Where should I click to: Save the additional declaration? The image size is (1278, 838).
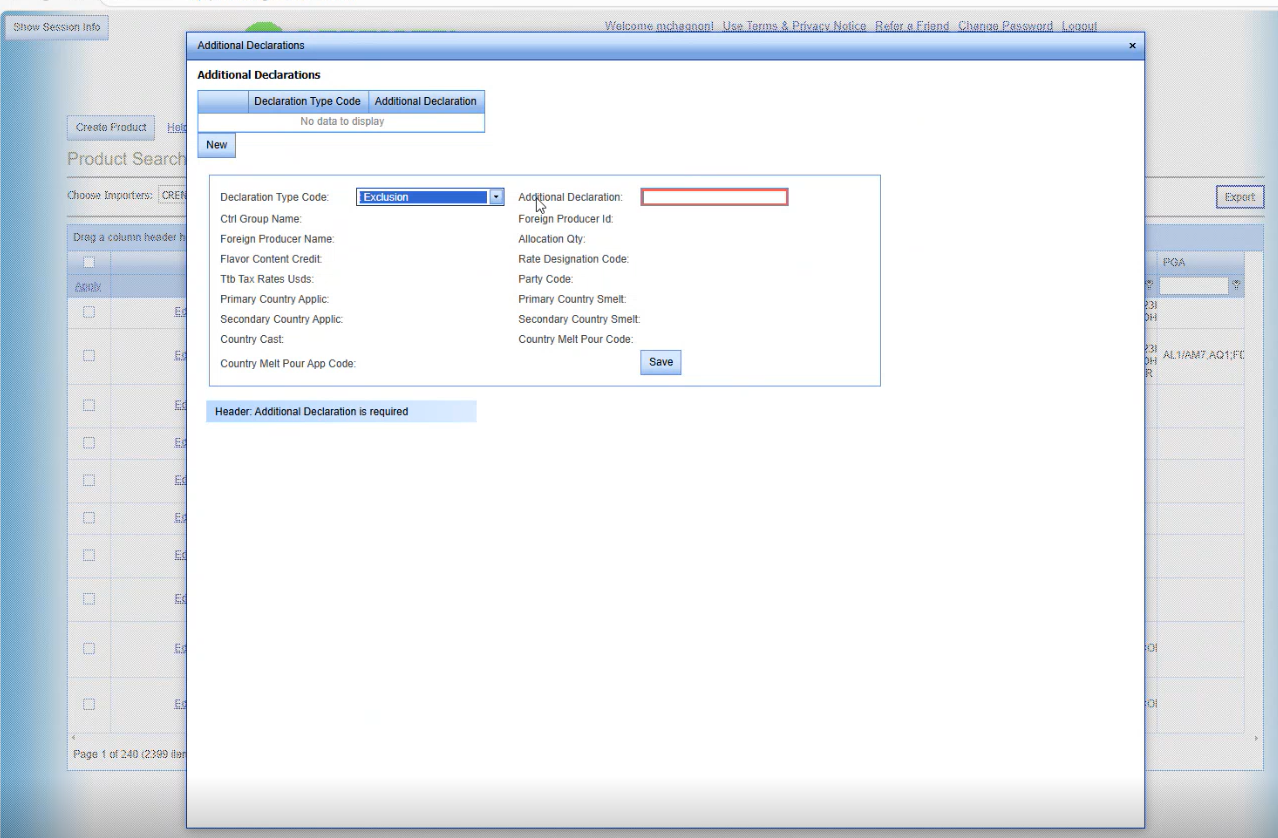(x=660, y=362)
